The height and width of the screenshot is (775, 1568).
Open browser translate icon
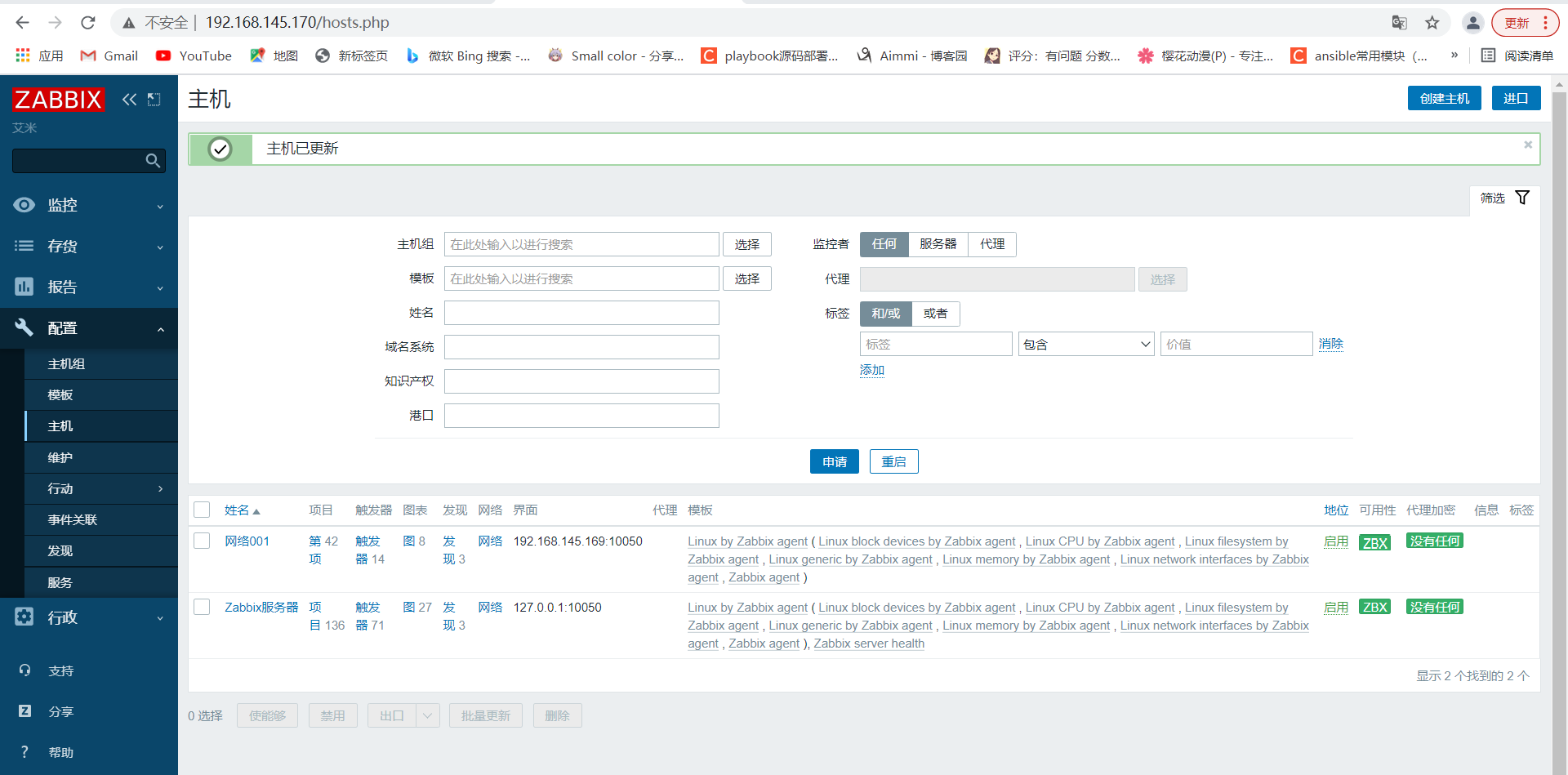[1399, 22]
